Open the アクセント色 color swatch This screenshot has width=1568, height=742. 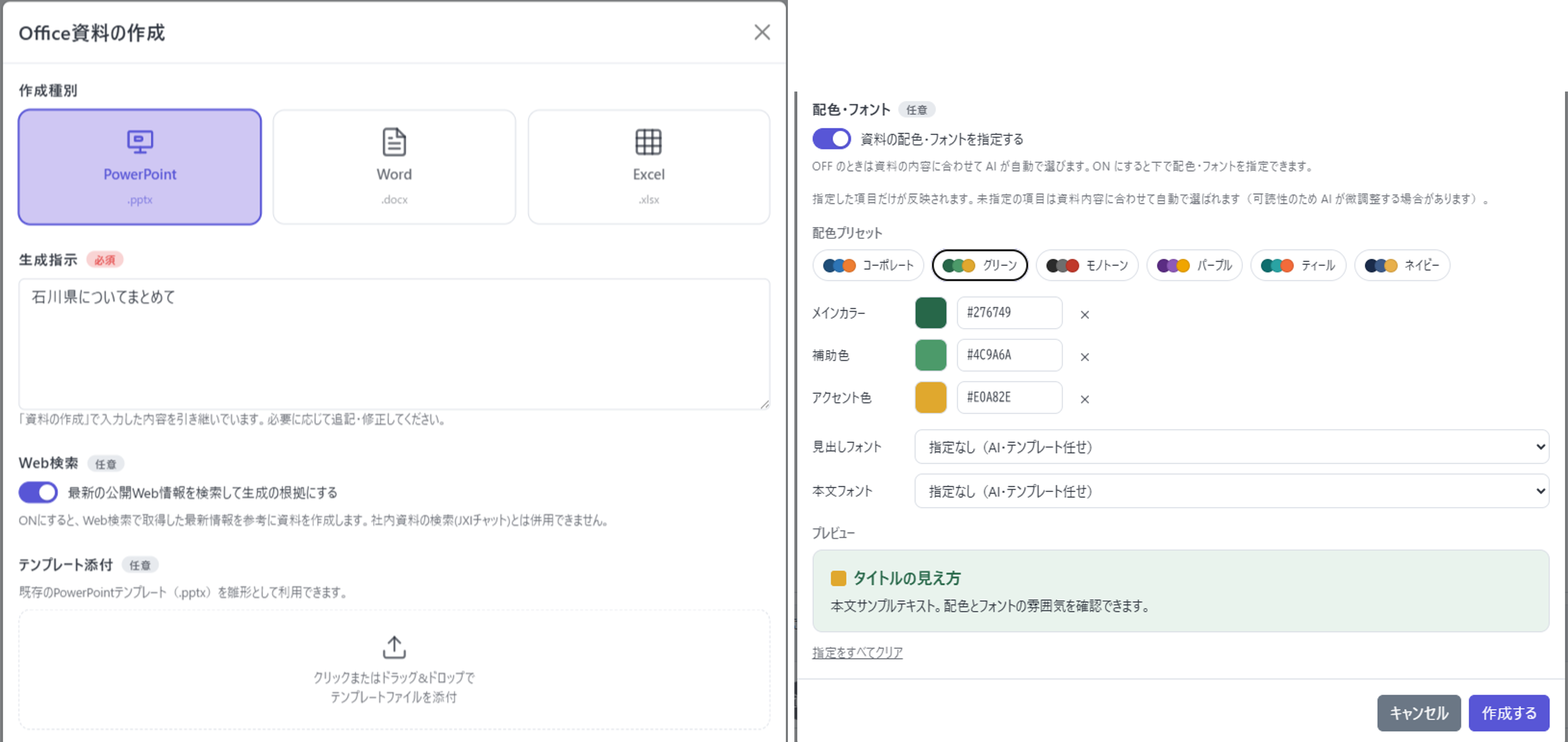point(931,397)
